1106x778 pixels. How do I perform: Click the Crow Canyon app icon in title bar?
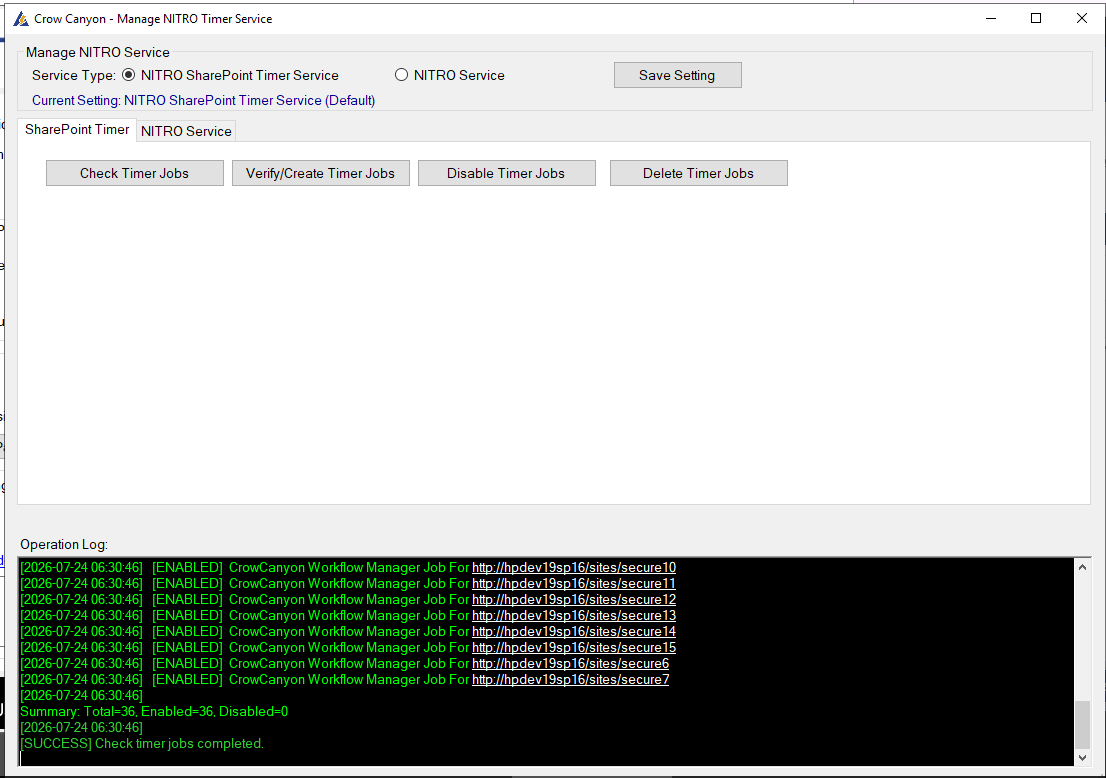(21, 19)
